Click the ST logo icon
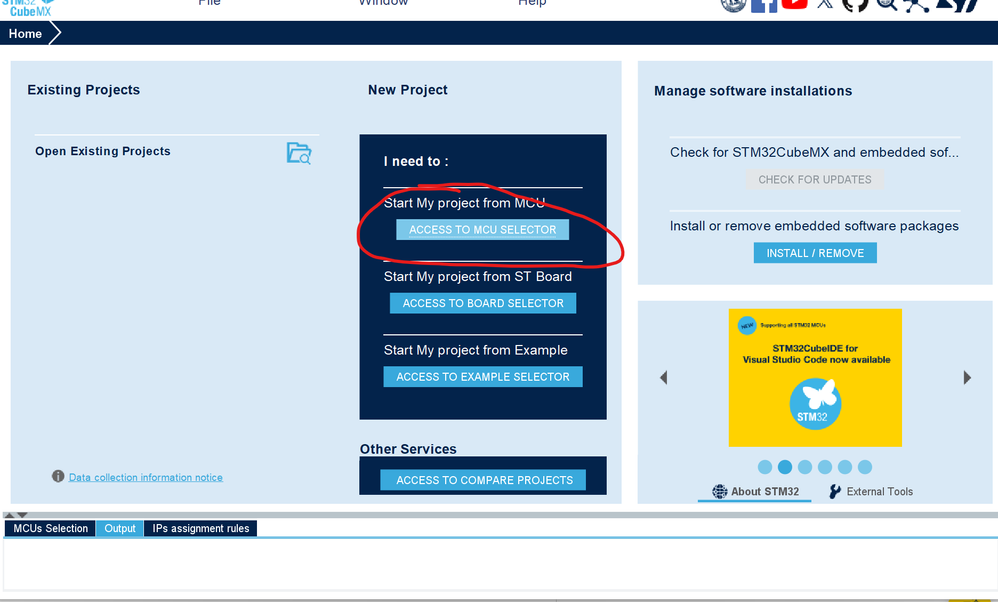The width and height of the screenshot is (998, 602). pos(957,5)
